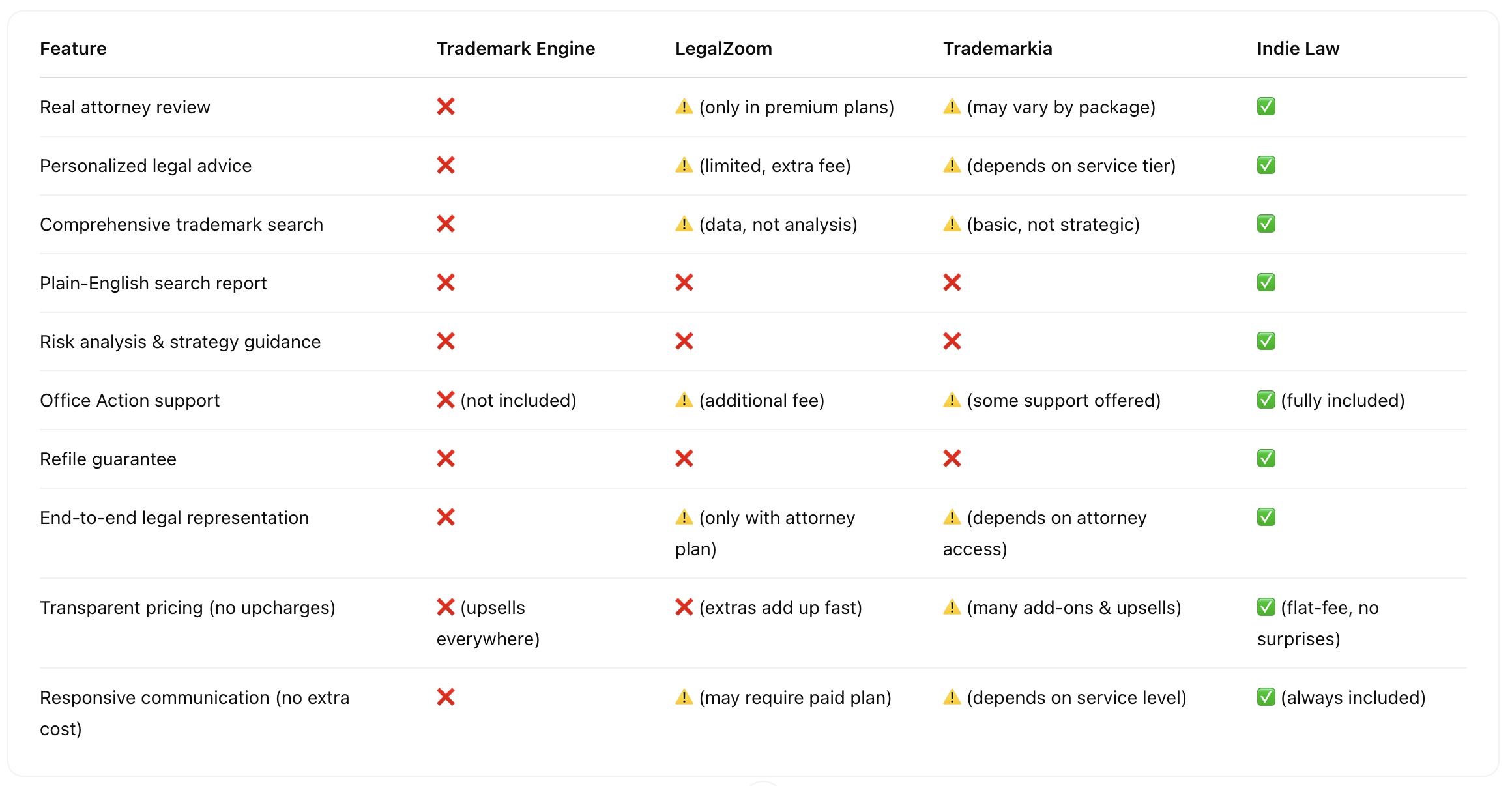Click the "Refile guarantee" row label

[108, 459]
